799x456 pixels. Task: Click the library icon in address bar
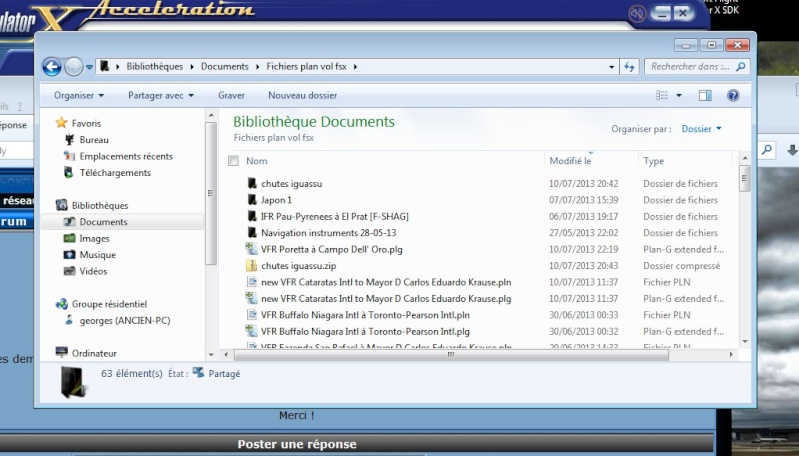[x=104, y=66]
